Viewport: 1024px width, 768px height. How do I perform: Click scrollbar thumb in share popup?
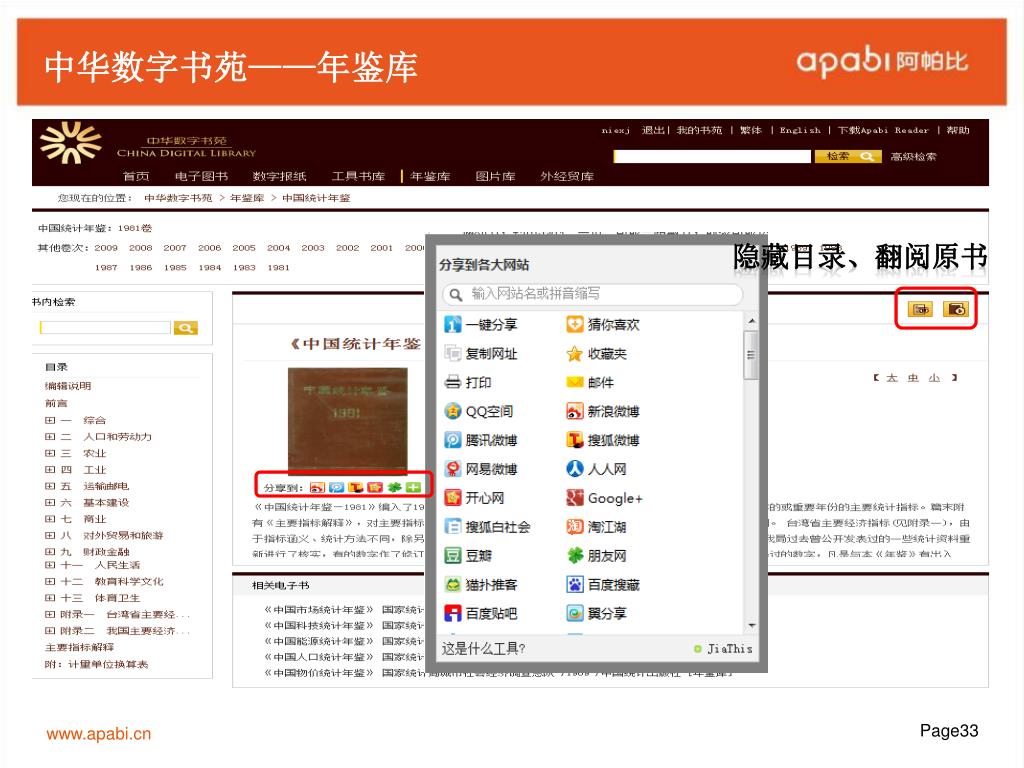click(751, 355)
